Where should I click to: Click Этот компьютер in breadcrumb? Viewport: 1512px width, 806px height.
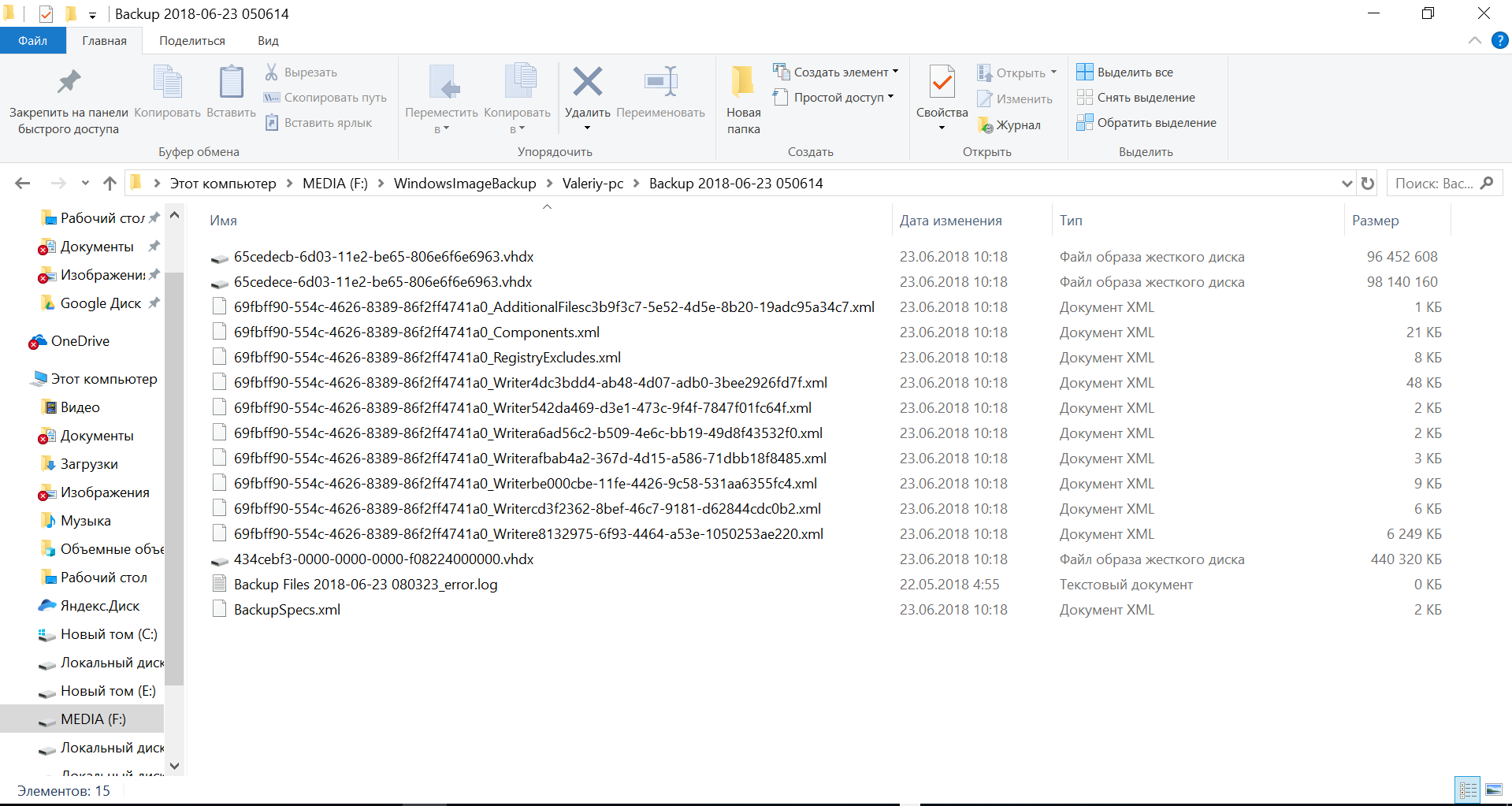point(223,184)
